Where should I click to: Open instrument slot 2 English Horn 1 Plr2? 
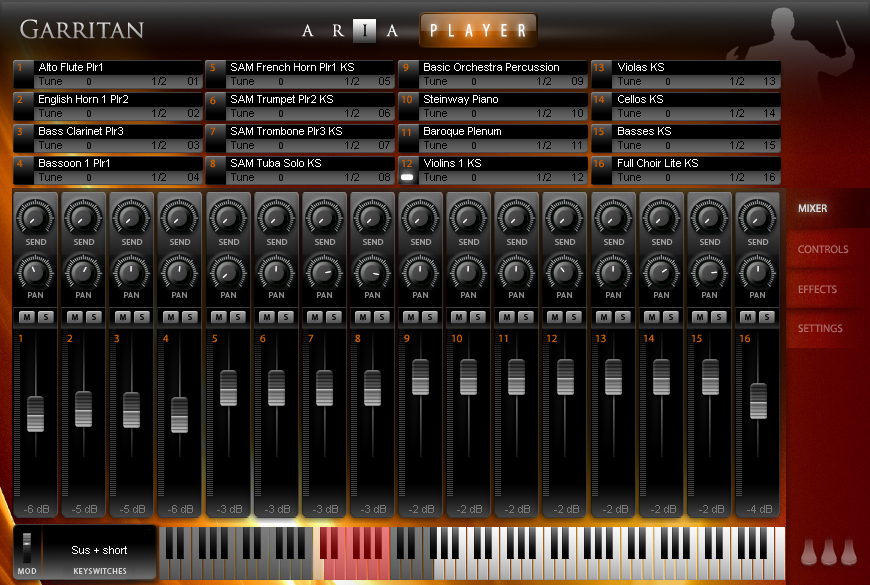(x=118, y=99)
